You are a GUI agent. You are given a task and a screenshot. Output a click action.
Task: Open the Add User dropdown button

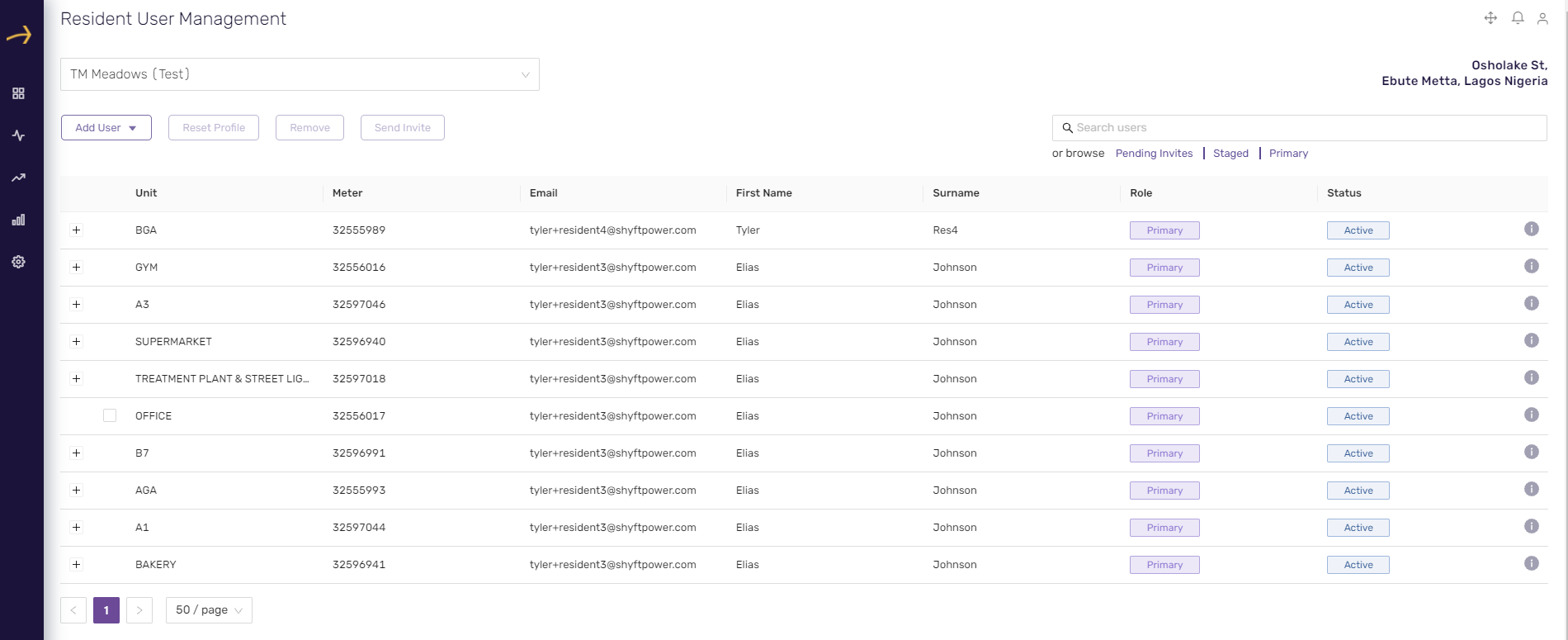[106, 128]
